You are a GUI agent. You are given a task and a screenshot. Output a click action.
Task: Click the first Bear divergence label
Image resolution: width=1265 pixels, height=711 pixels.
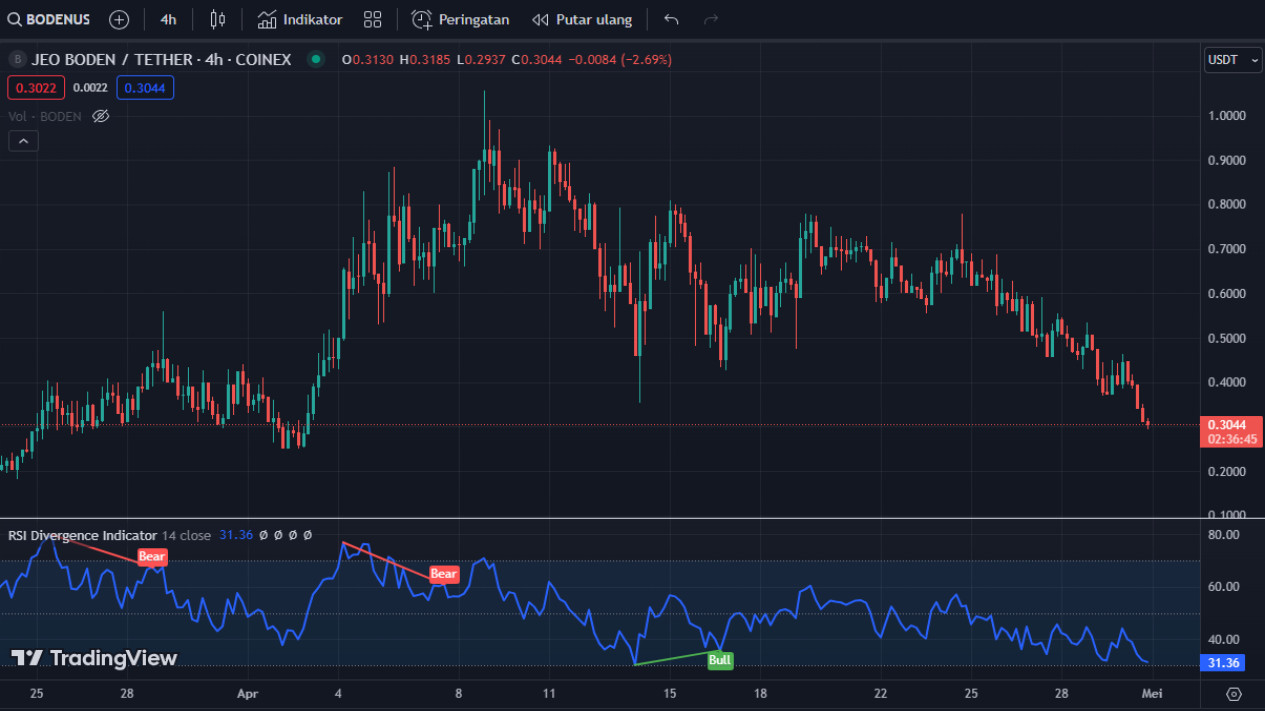click(152, 557)
